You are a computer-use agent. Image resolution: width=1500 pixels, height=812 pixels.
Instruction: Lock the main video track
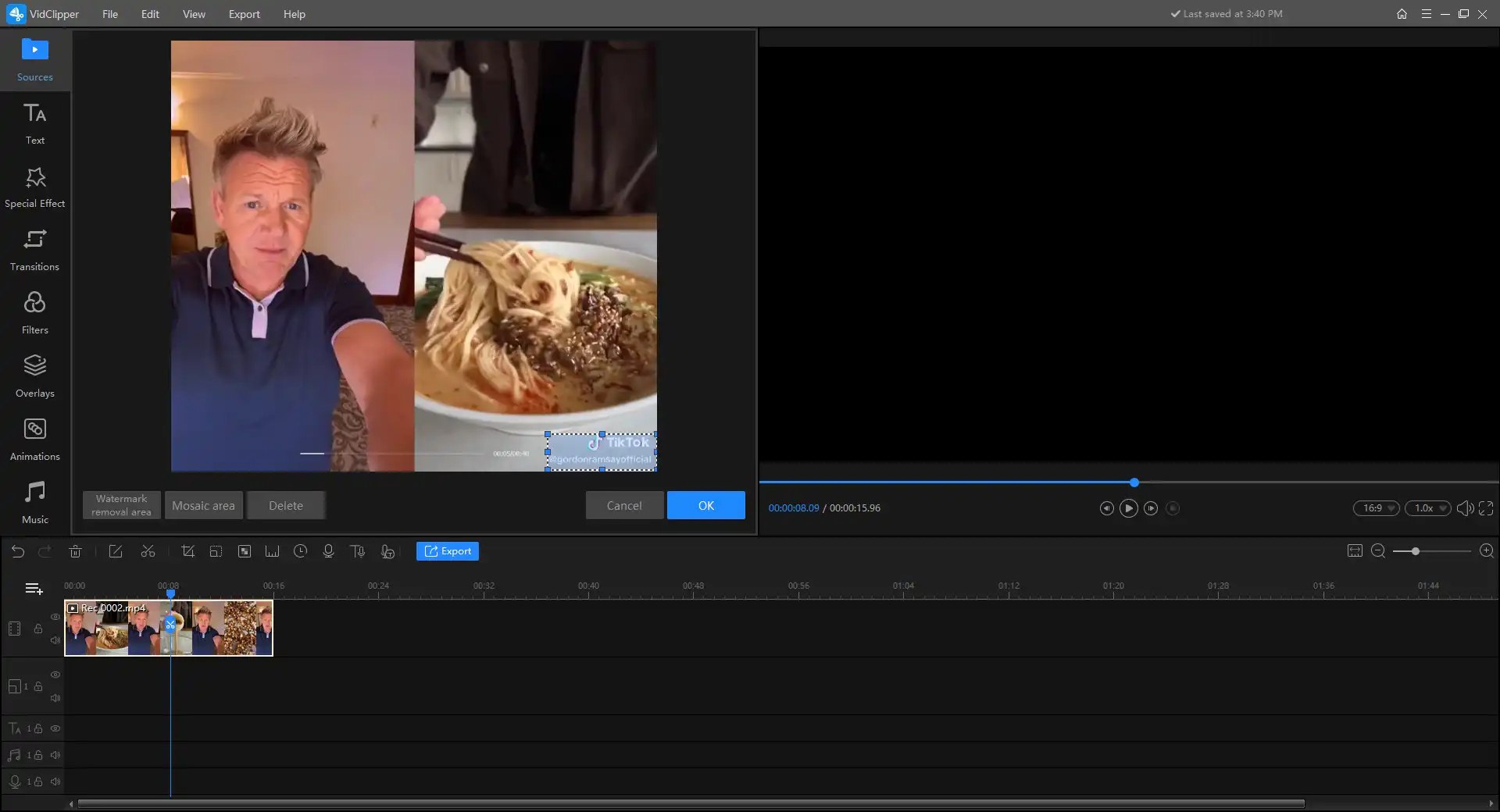[x=37, y=629]
